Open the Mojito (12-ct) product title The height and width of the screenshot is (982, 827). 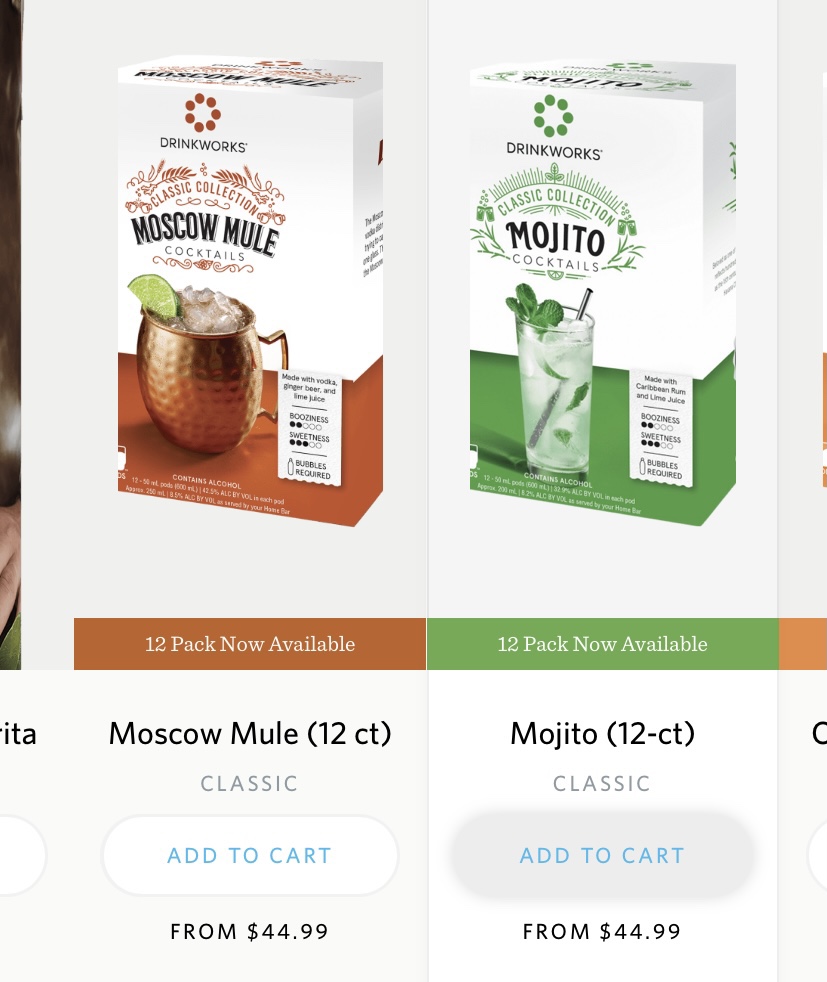point(602,733)
